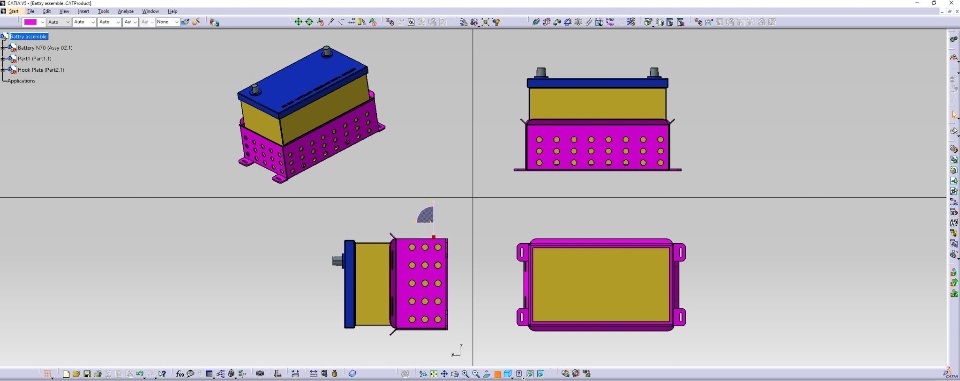This screenshot has width=960, height=381.
Task: Toggle the orange Shading view mode icon
Action: click(498, 374)
